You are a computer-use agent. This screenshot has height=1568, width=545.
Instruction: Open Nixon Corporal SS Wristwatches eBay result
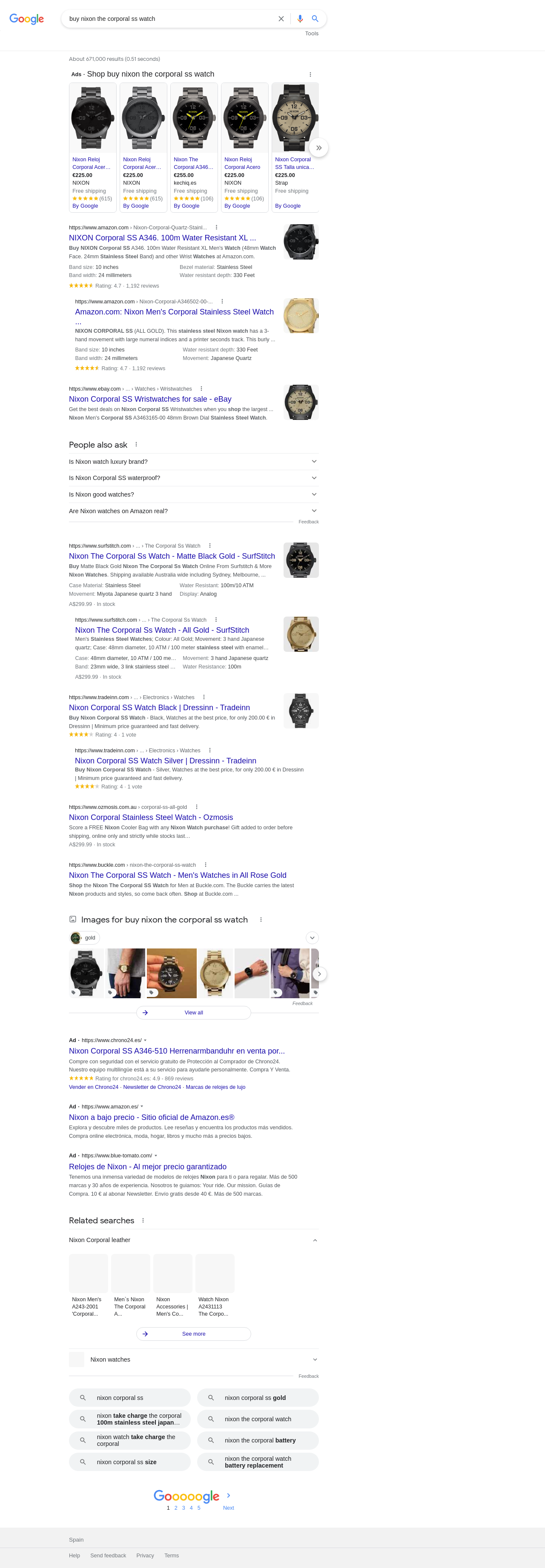point(150,399)
